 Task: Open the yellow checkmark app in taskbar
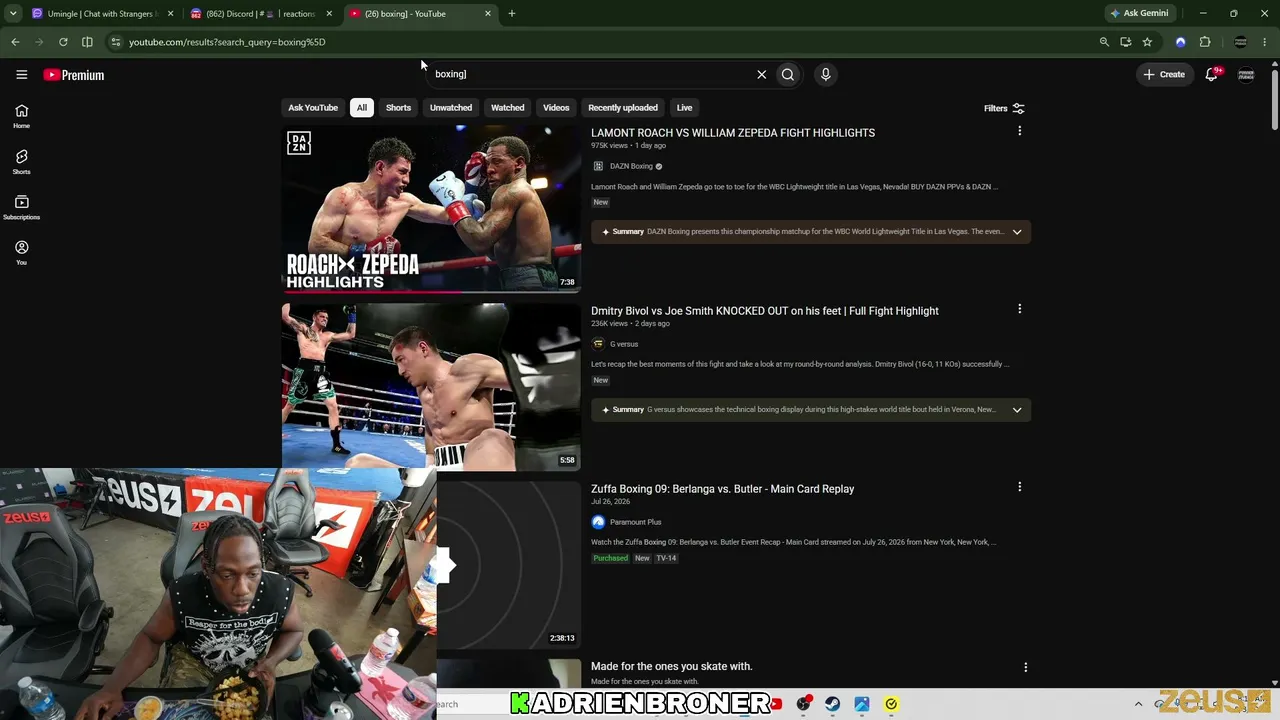tap(891, 704)
